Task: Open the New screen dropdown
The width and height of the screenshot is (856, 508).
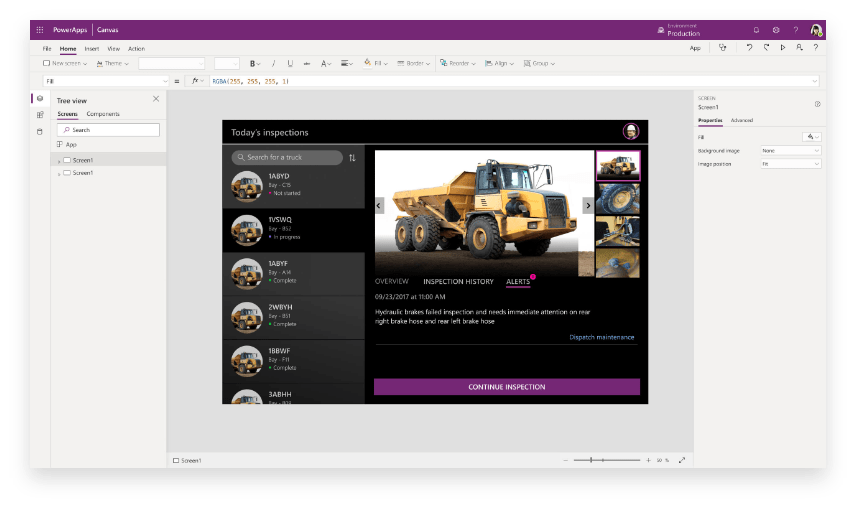Action: pyautogui.click(x=65, y=64)
